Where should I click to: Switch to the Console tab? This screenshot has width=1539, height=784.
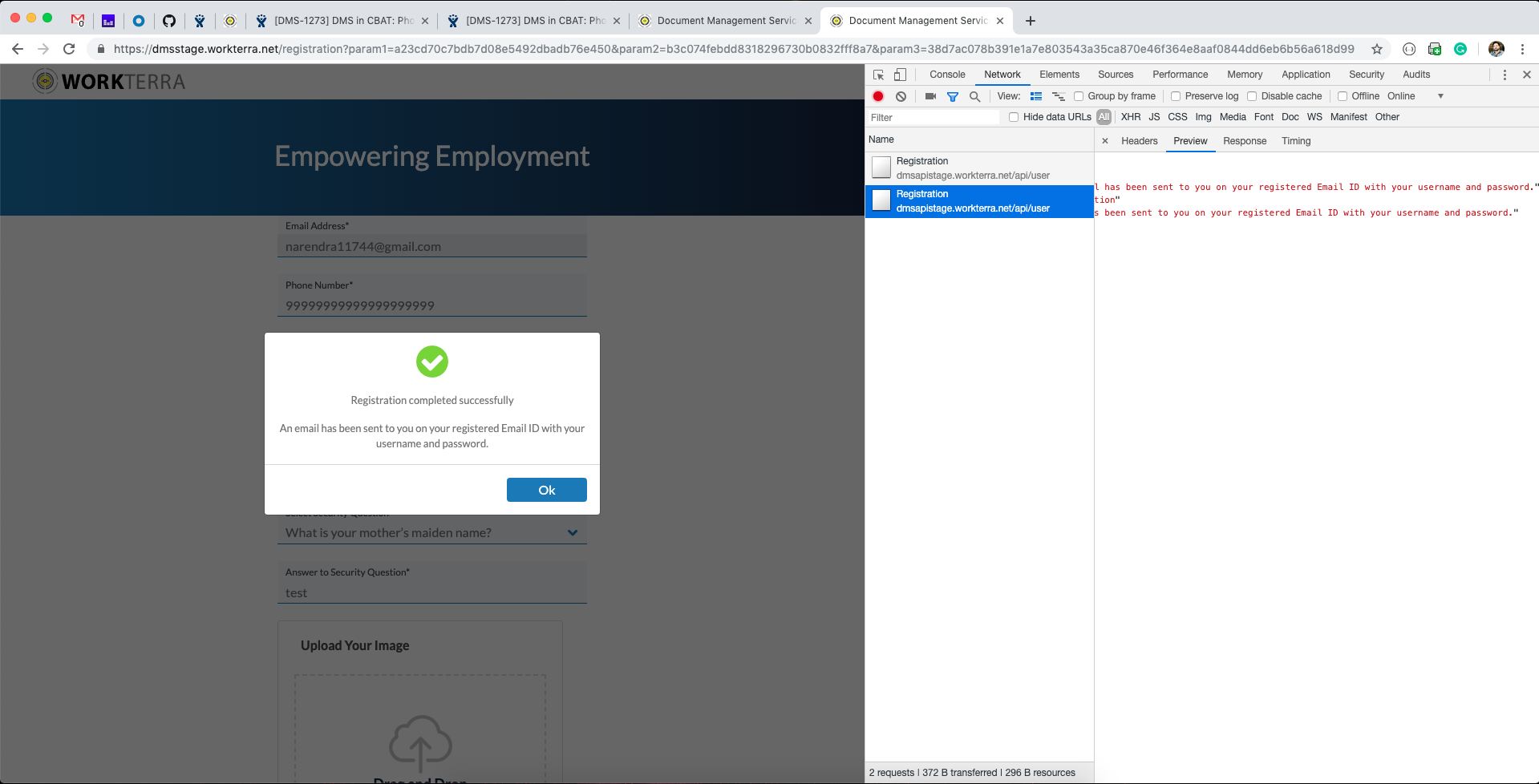click(947, 75)
